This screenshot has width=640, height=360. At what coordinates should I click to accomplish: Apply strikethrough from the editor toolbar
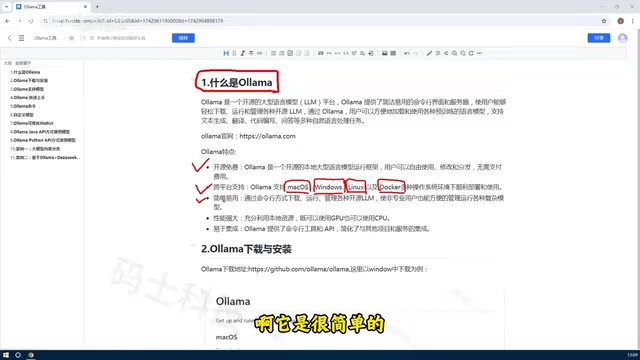click(x=251, y=53)
